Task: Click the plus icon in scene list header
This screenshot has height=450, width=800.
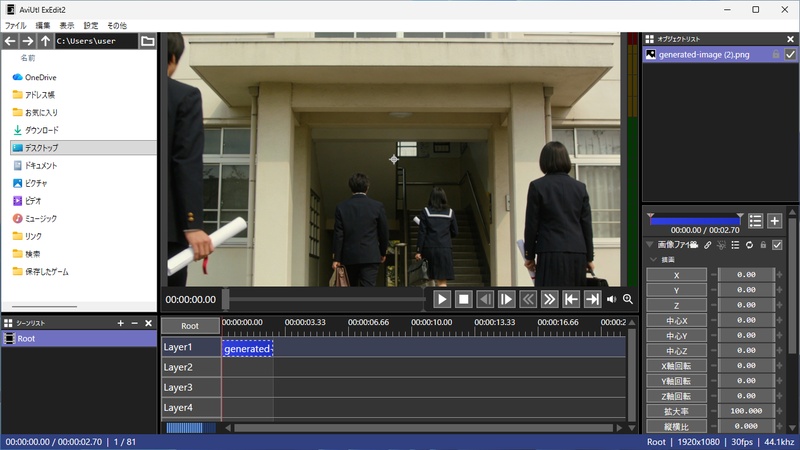Action: 120,323
